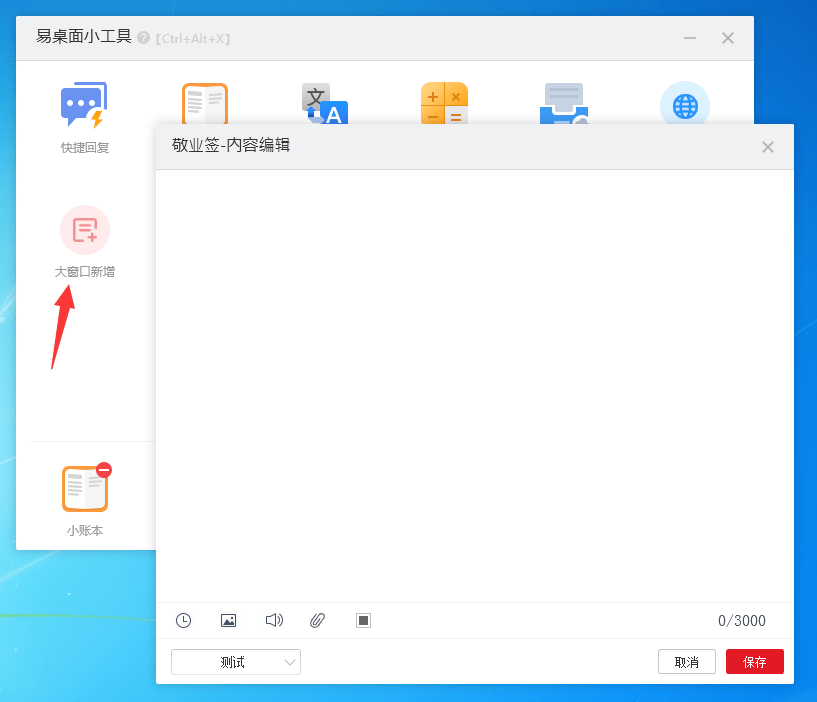Attach a file with paperclip icon
The height and width of the screenshot is (702, 817).
tap(317, 620)
